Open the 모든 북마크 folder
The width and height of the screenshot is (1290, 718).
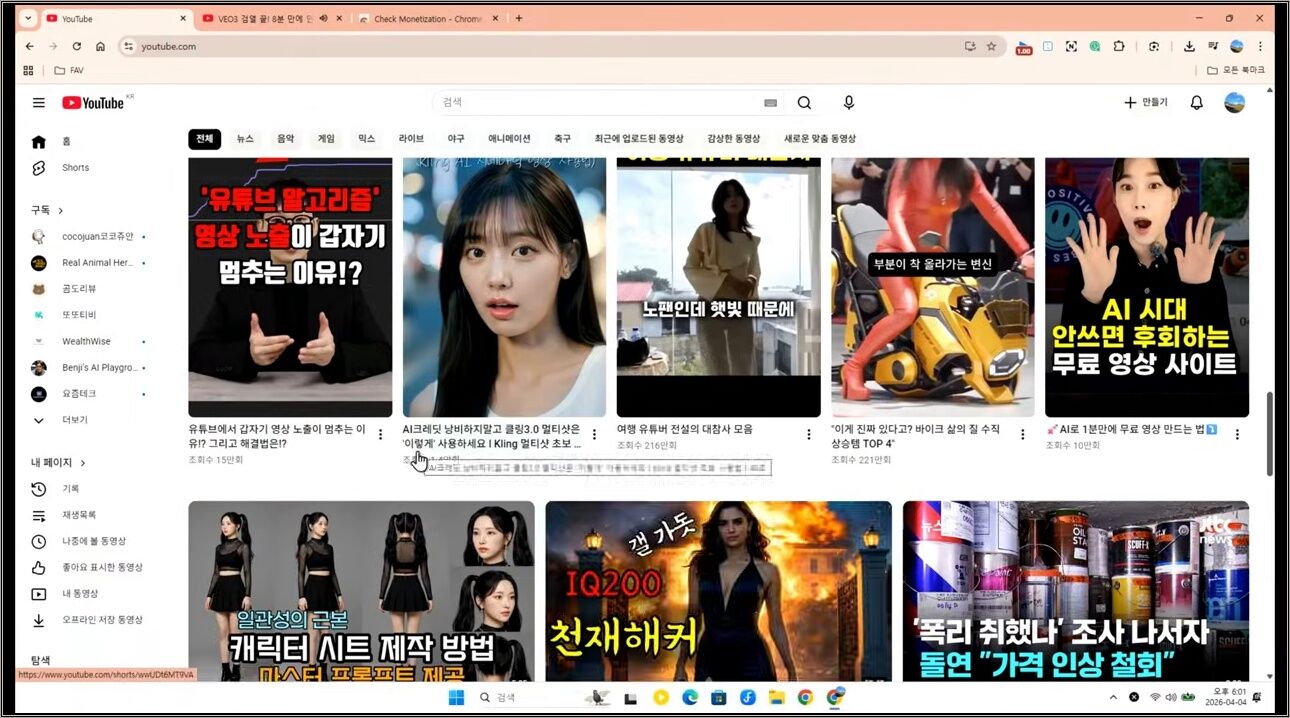(x=1235, y=70)
